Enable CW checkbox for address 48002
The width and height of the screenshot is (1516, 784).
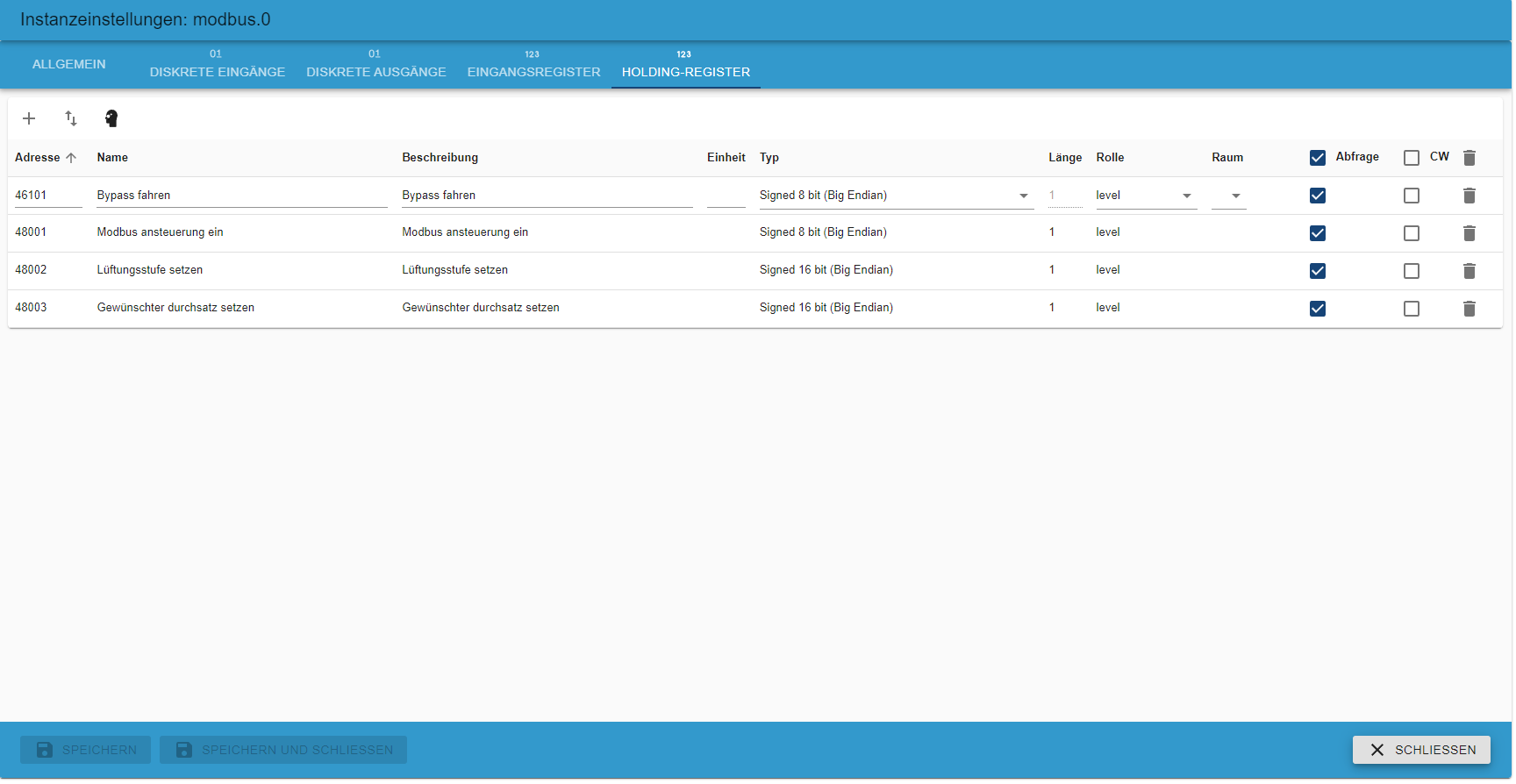pyautogui.click(x=1412, y=271)
